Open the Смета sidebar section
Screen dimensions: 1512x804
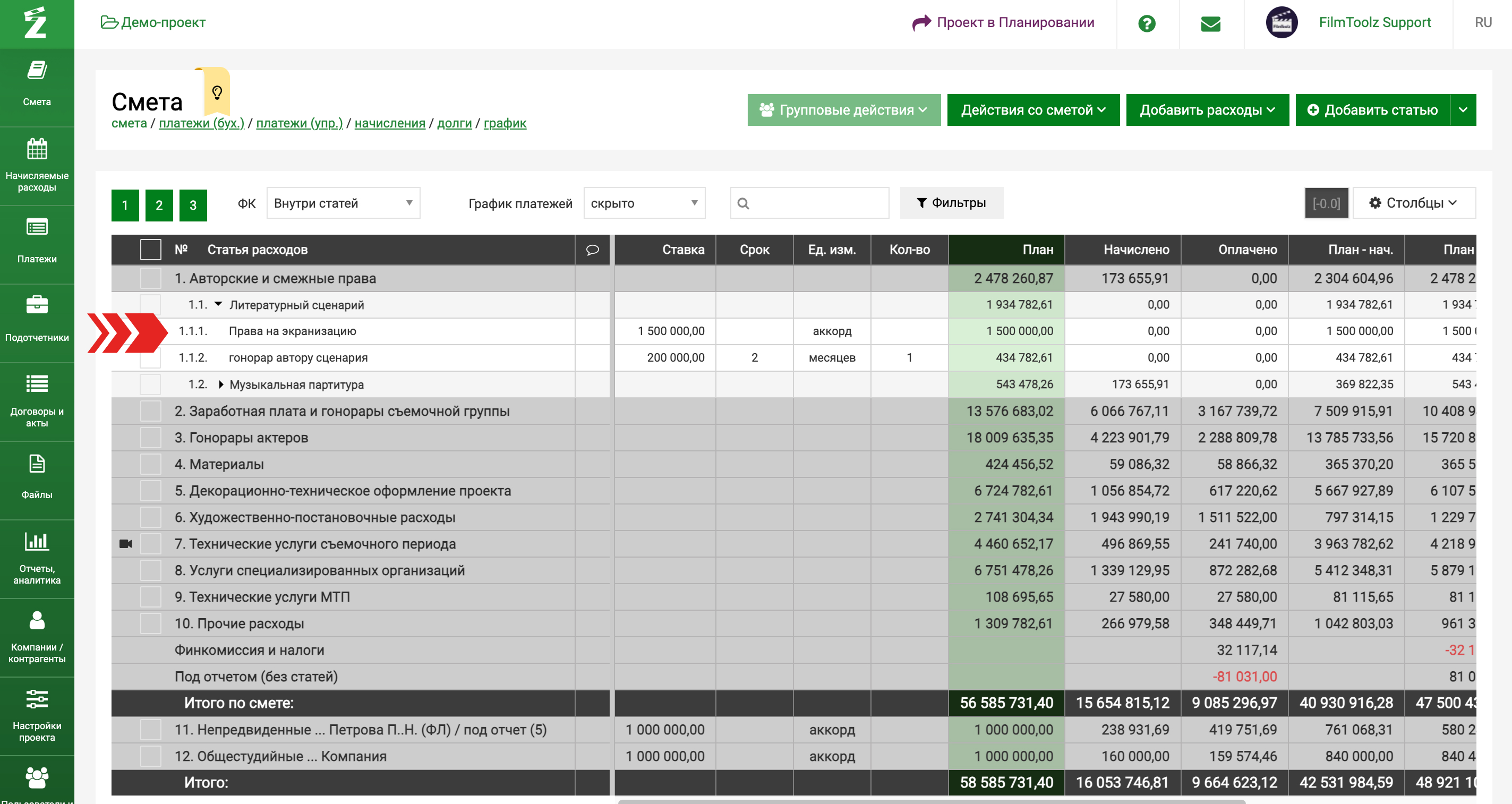pos(37,84)
